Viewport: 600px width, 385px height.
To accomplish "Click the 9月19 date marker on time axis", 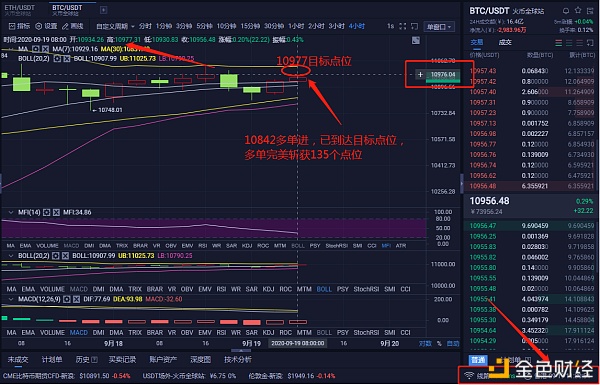I will click(x=251, y=343).
